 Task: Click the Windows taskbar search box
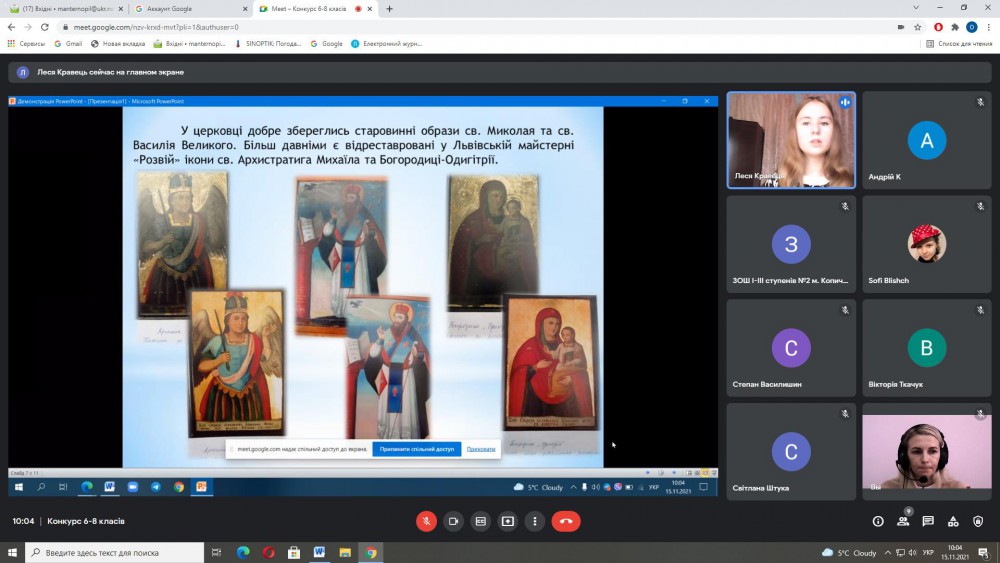[x=115, y=552]
